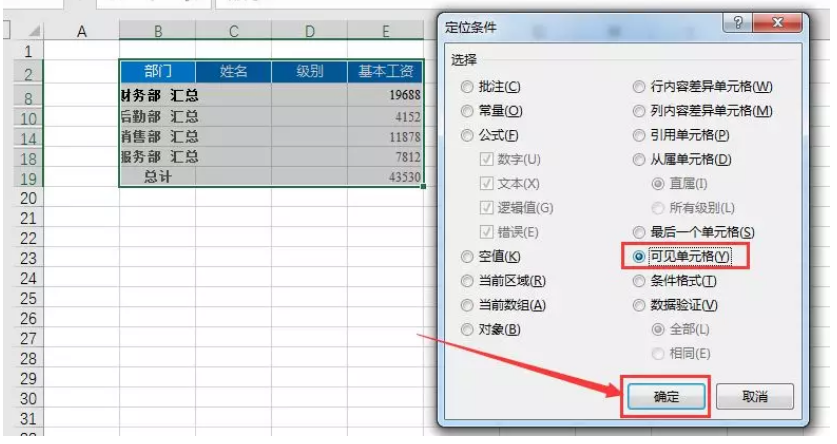Click the total value 43530 cell
Viewport: 837px width, 444px height.
click(x=385, y=177)
